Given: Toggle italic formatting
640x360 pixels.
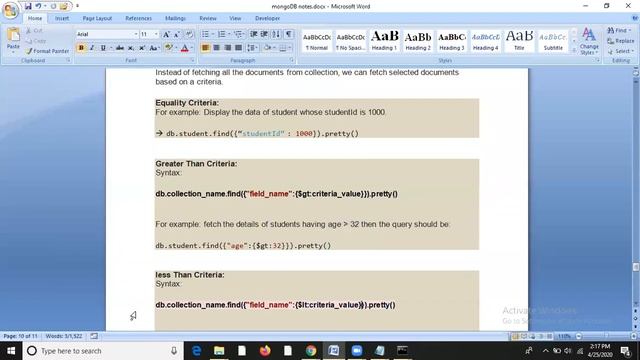Looking at the screenshot, I should [92, 48].
